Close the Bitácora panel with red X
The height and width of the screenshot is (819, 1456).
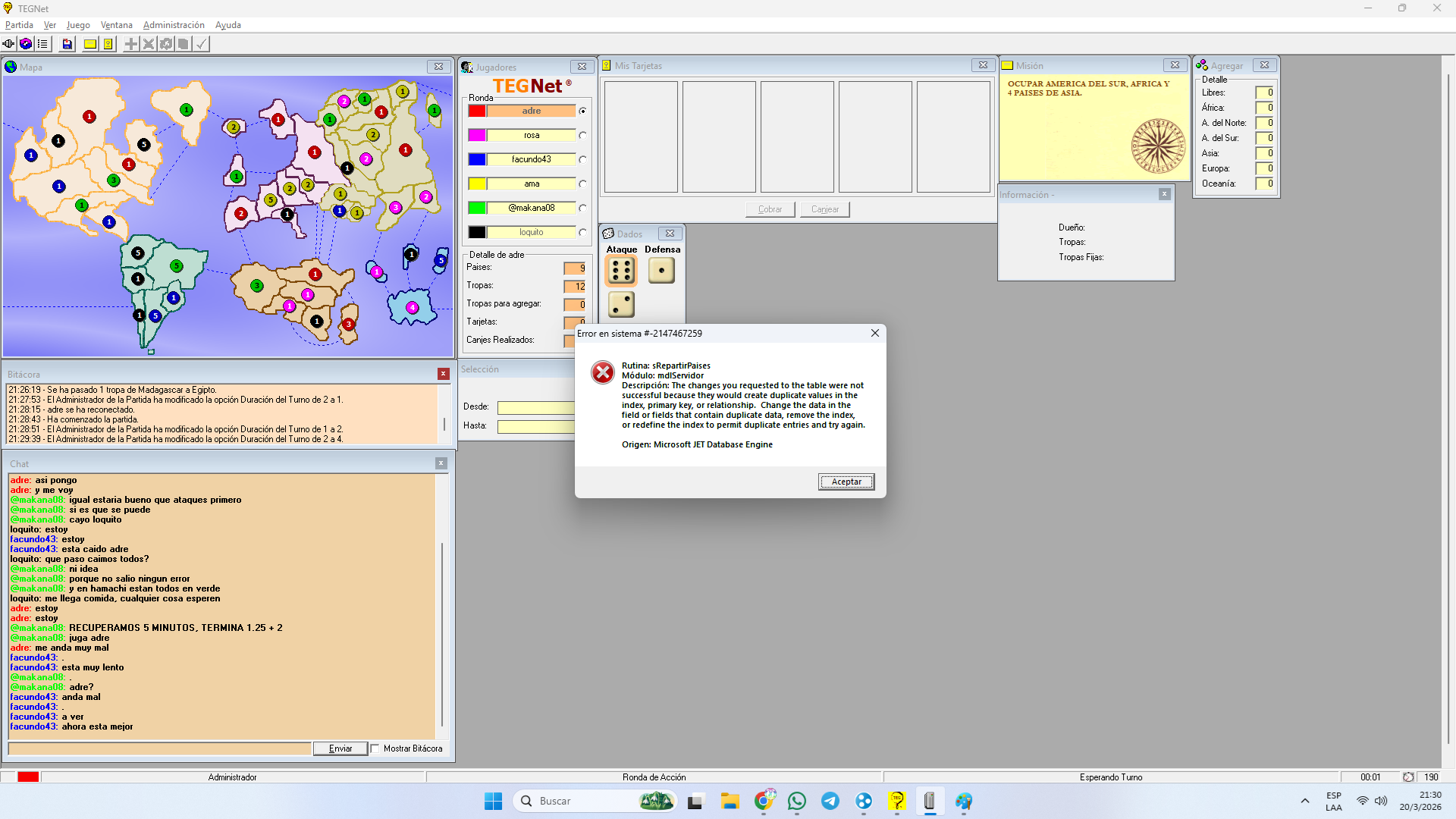pos(444,374)
